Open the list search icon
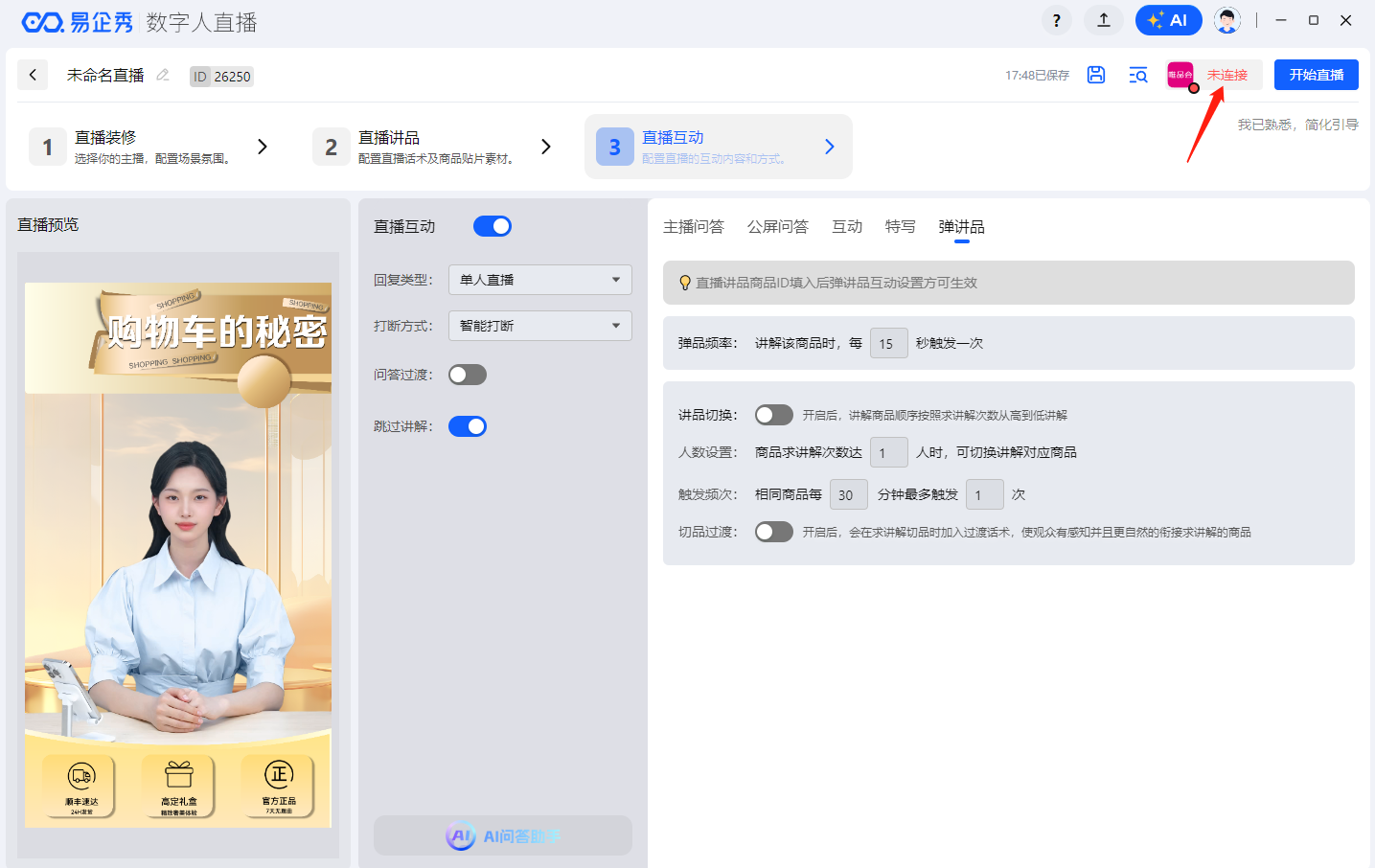 coord(1138,75)
